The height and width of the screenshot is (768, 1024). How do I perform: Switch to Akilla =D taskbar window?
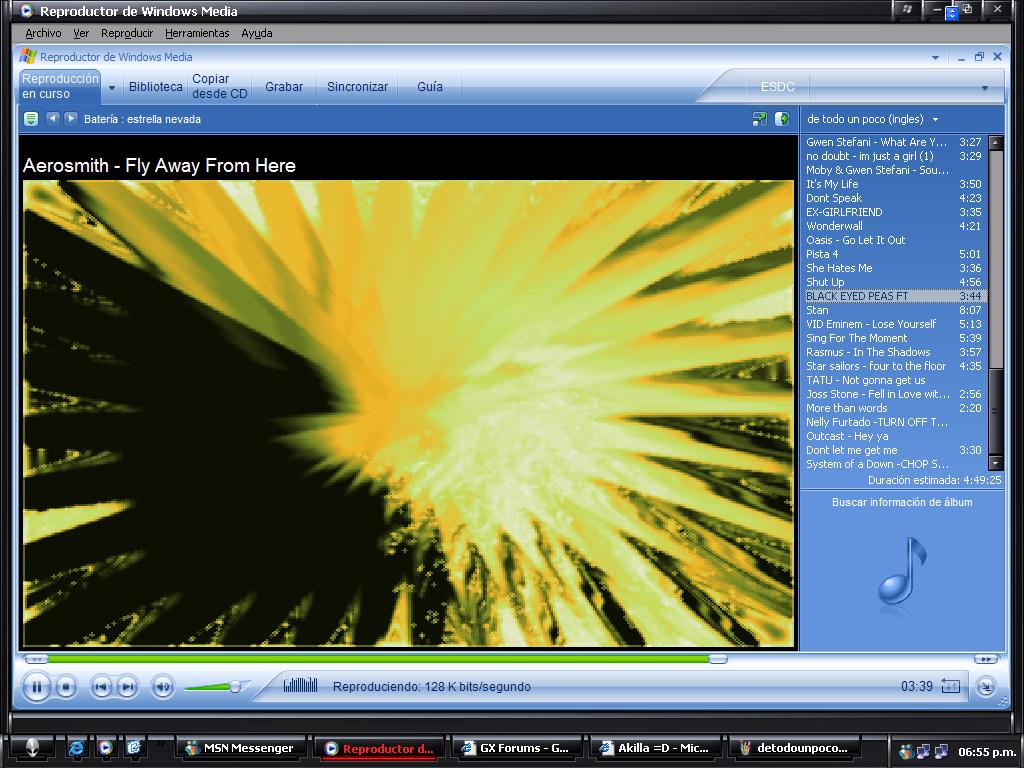656,748
